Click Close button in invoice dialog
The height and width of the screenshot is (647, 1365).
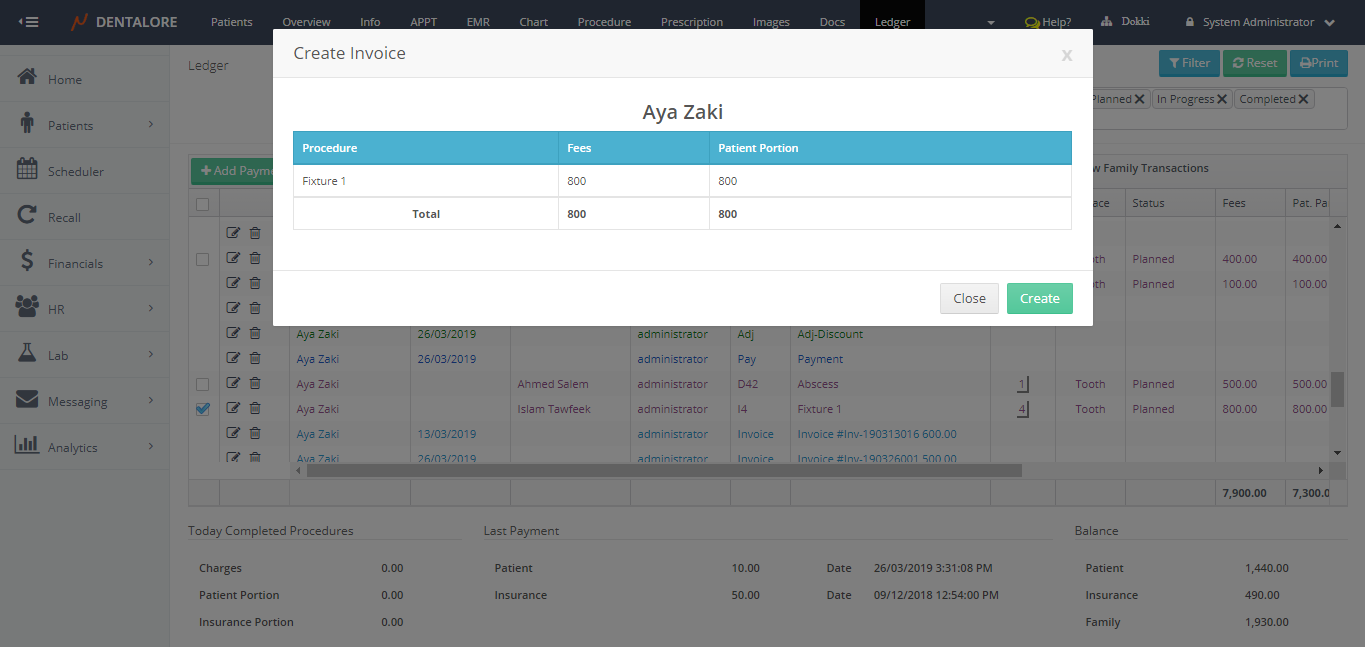969,299
